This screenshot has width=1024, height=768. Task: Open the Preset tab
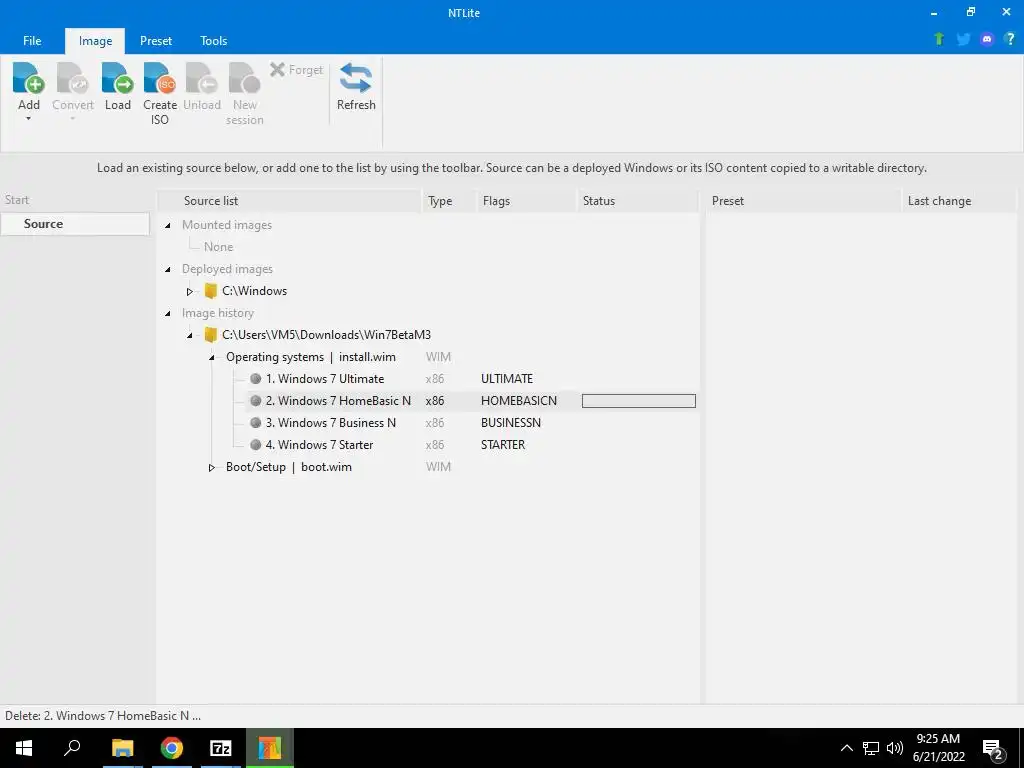click(x=156, y=40)
